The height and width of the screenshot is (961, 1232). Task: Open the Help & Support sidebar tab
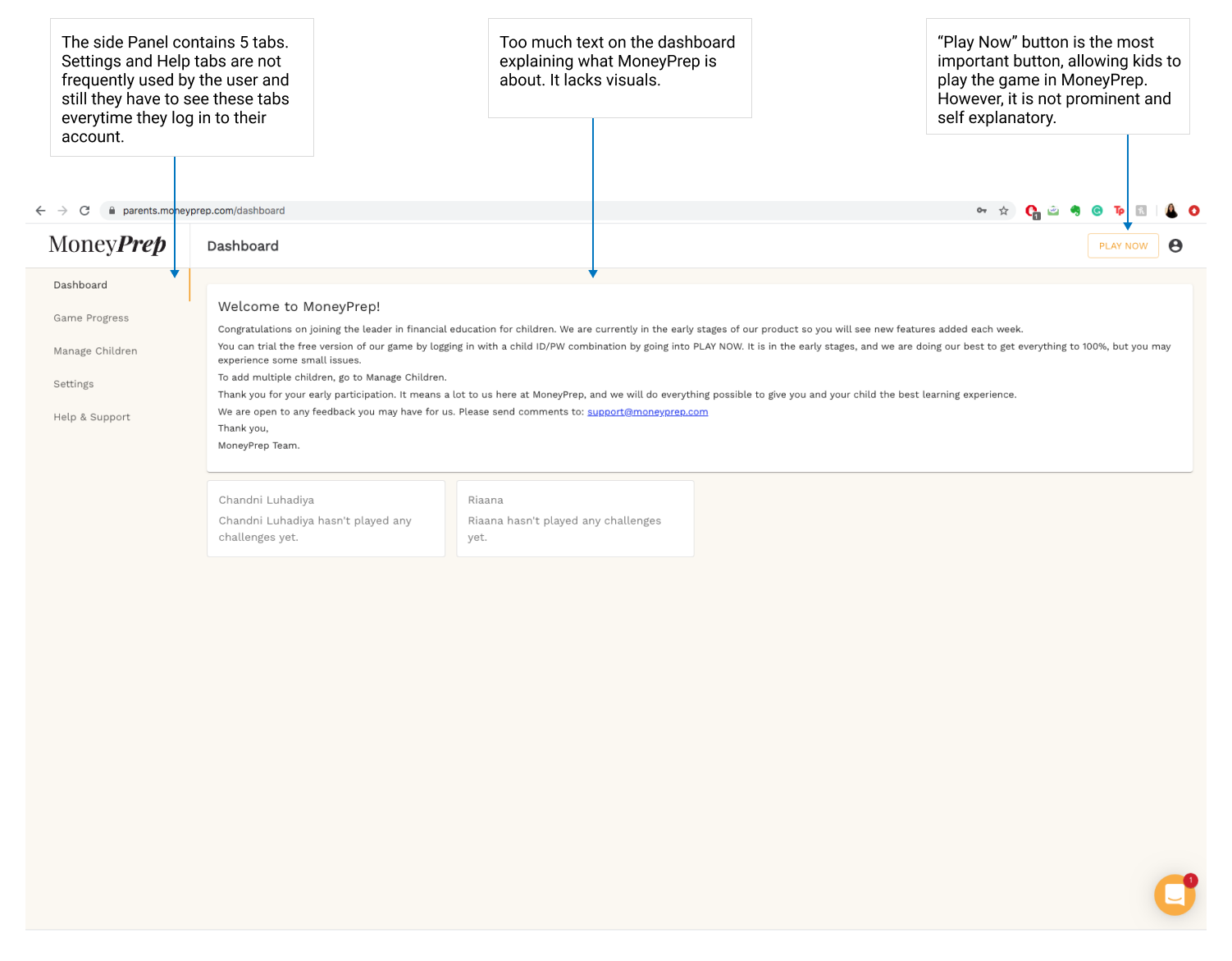tap(92, 417)
